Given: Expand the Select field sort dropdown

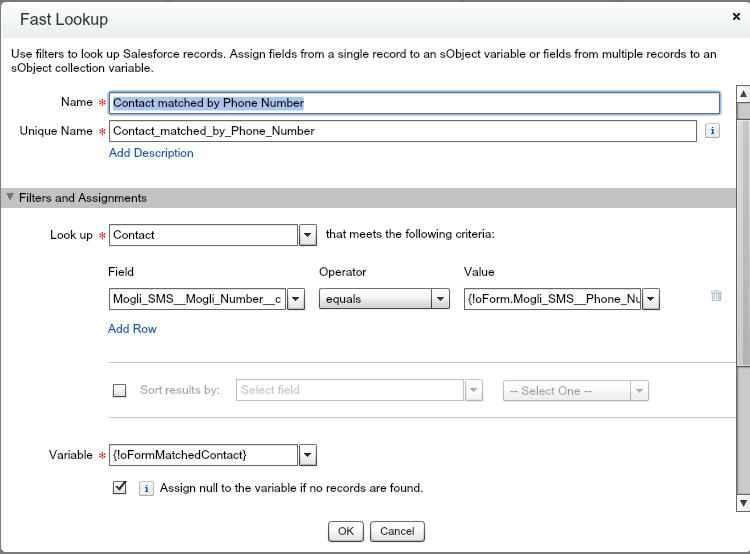Looking at the screenshot, I should [x=473, y=390].
